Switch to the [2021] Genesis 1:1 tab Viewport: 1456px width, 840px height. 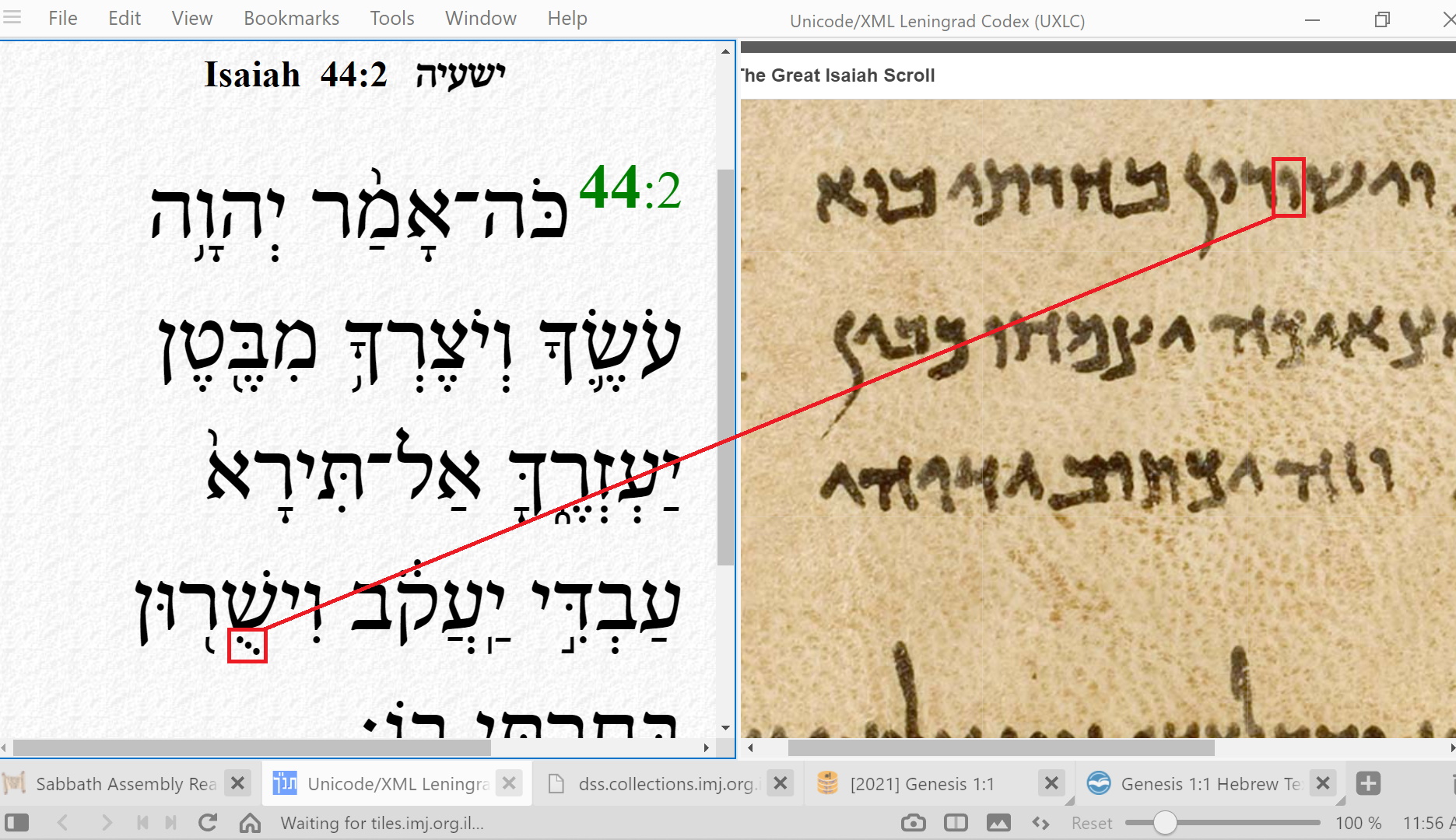(x=921, y=783)
